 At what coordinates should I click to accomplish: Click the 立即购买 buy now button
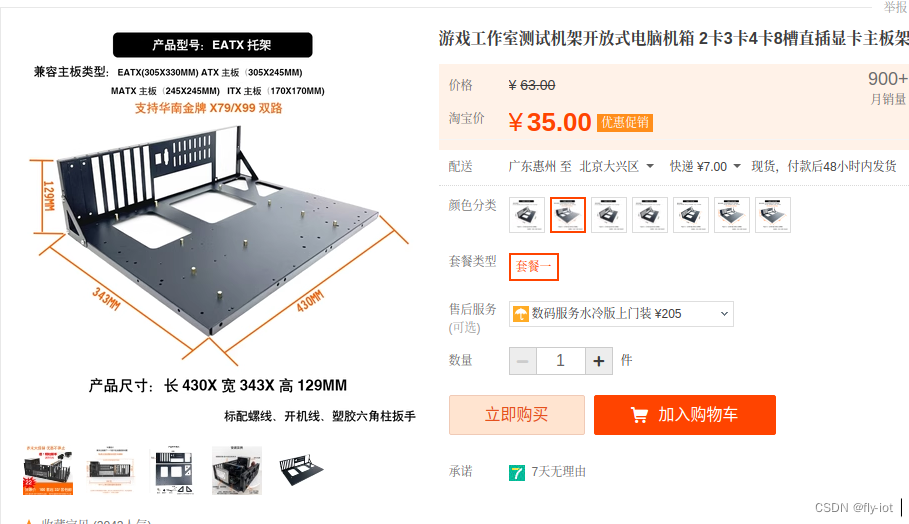click(x=517, y=415)
